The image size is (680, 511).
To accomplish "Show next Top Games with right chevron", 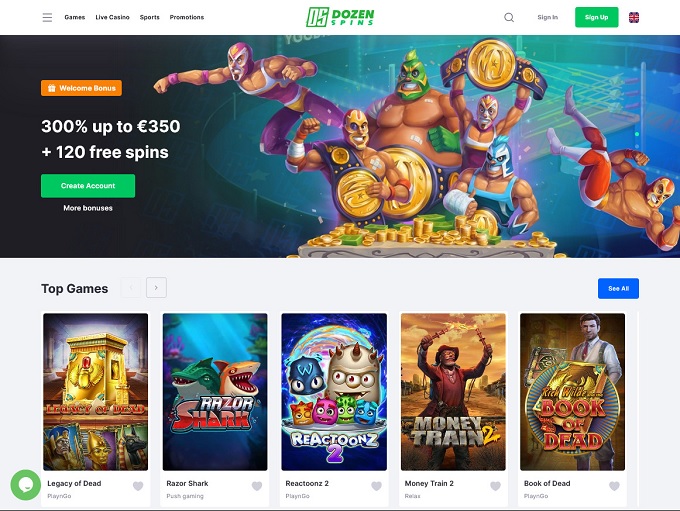I will pyautogui.click(x=156, y=288).
